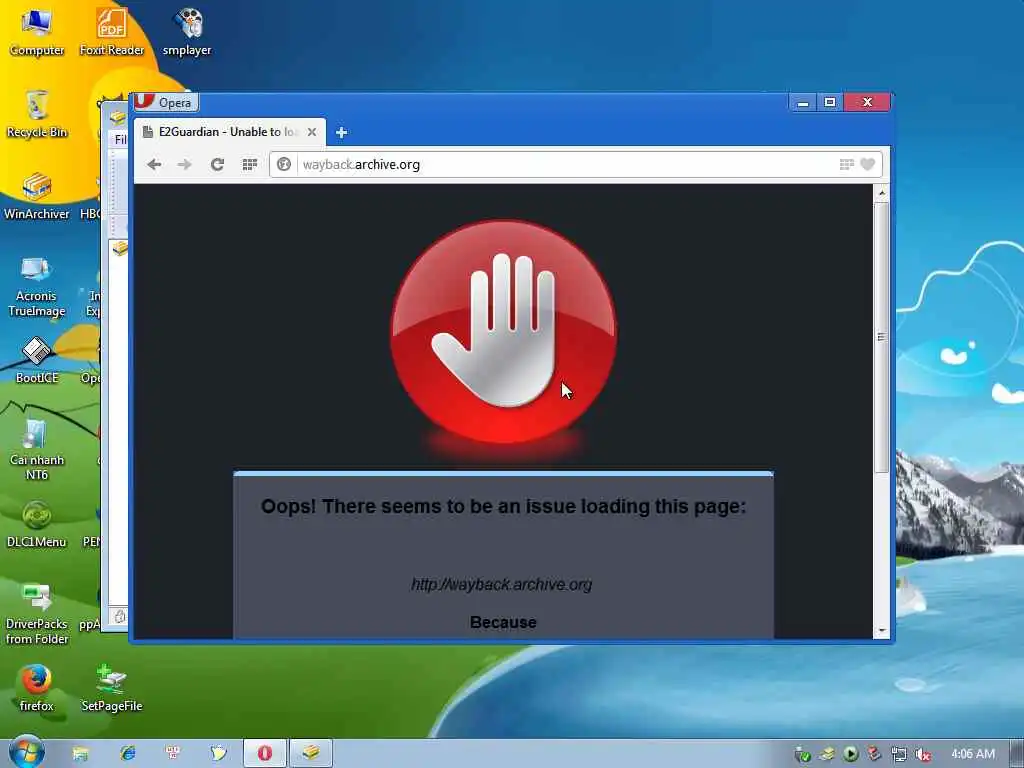Open the Recycle Bin icon
Image resolution: width=1024 pixels, height=768 pixels.
coord(37,114)
